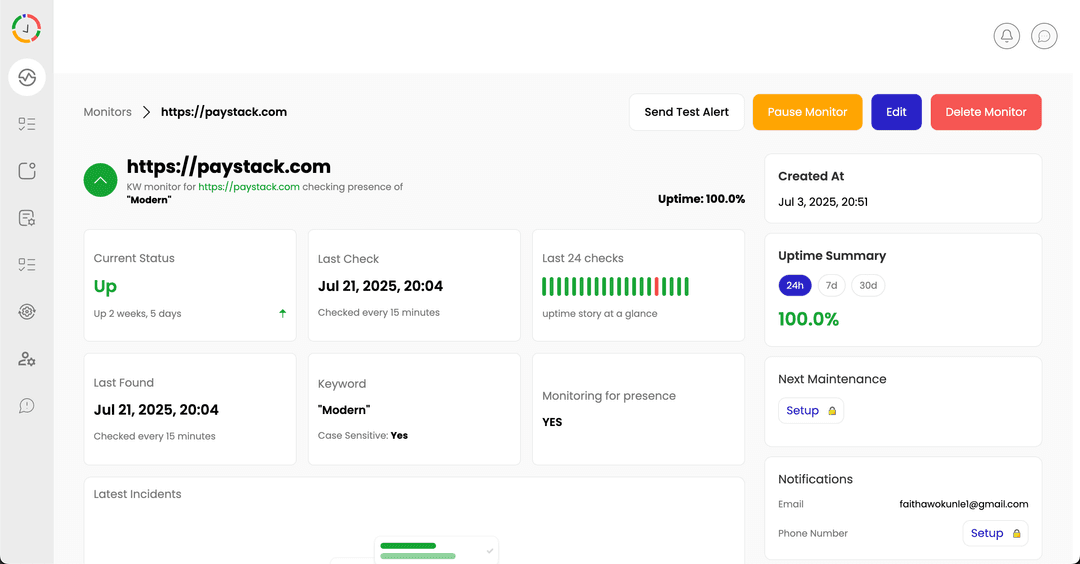This screenshot has width=1080, height=564.
Task: Click the Last Found date value
Action: 156,410
